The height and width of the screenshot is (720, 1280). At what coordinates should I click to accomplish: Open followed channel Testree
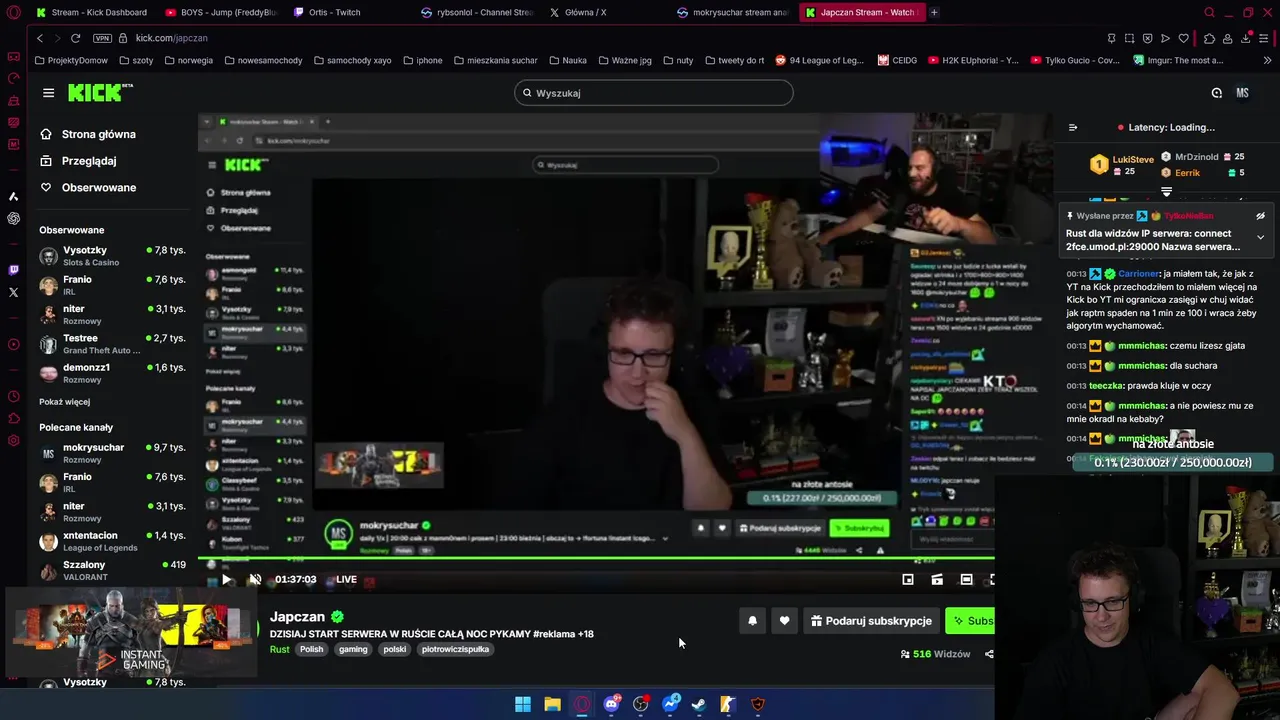tap(112, 344)
